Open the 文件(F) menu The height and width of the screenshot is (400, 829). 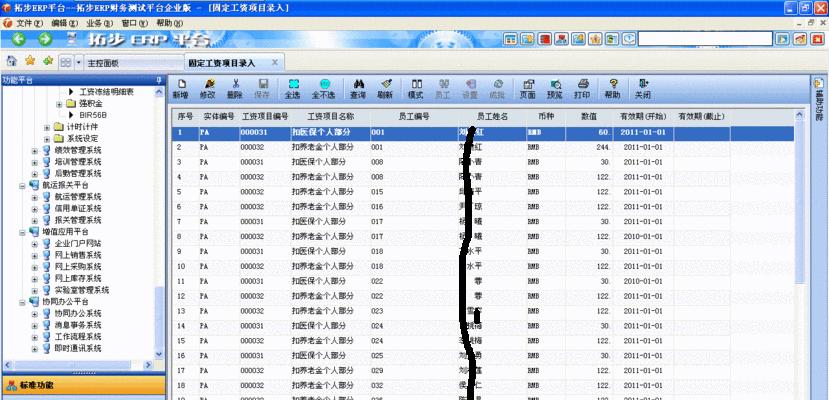29,23
